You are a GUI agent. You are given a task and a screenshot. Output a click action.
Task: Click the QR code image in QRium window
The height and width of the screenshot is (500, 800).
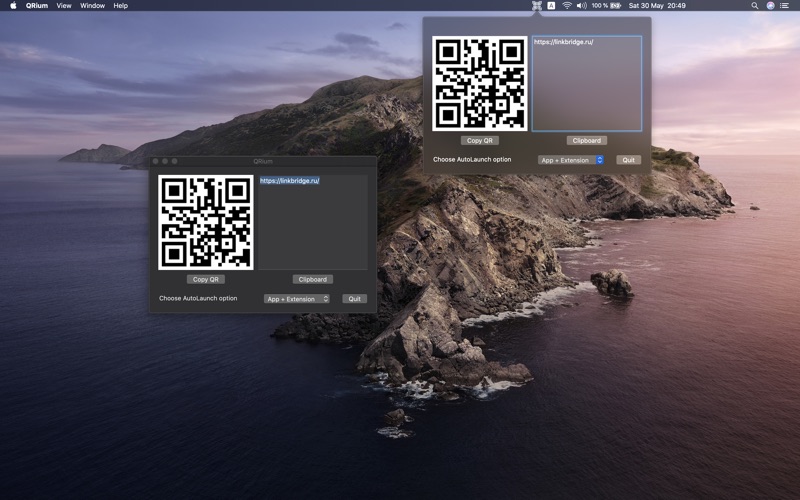pyautogui.click(x=206, y=222)
